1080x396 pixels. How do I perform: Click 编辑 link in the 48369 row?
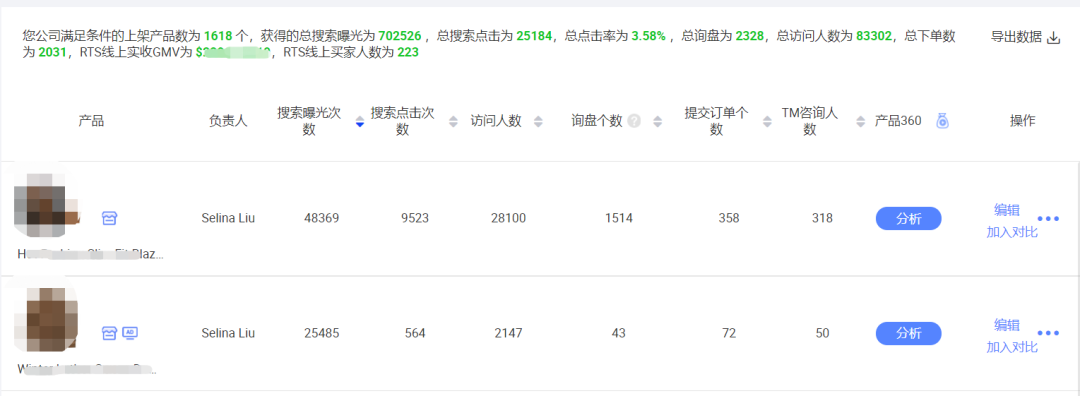point(1007,210)
